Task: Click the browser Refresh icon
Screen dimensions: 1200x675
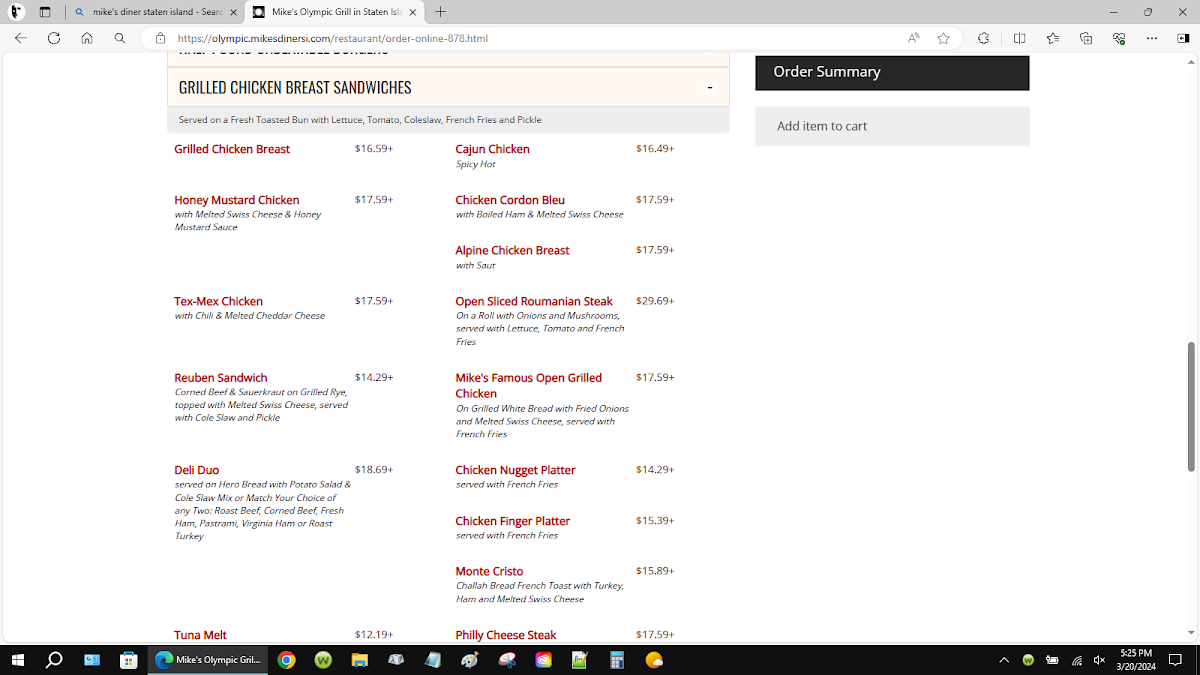Action: 54,38
